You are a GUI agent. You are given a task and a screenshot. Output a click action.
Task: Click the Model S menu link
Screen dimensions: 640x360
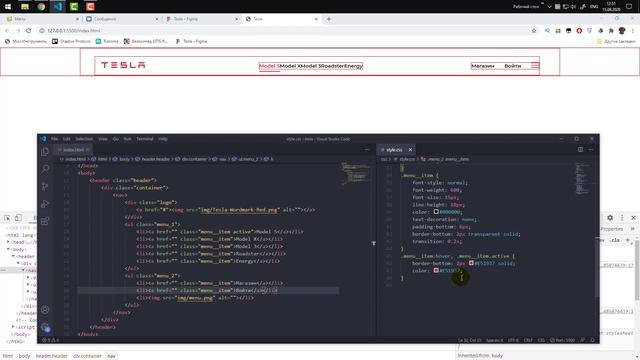coord(269,66)
